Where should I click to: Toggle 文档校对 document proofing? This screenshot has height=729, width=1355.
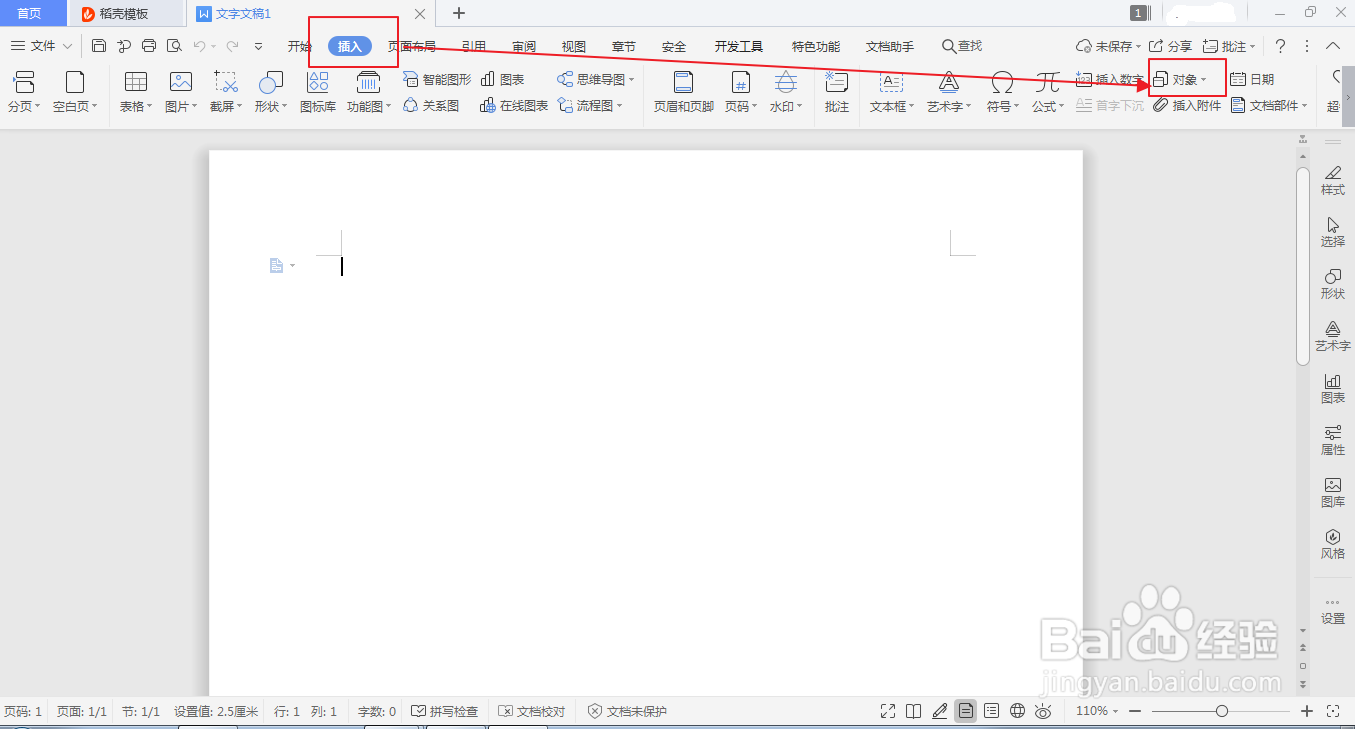coord(530,711)
